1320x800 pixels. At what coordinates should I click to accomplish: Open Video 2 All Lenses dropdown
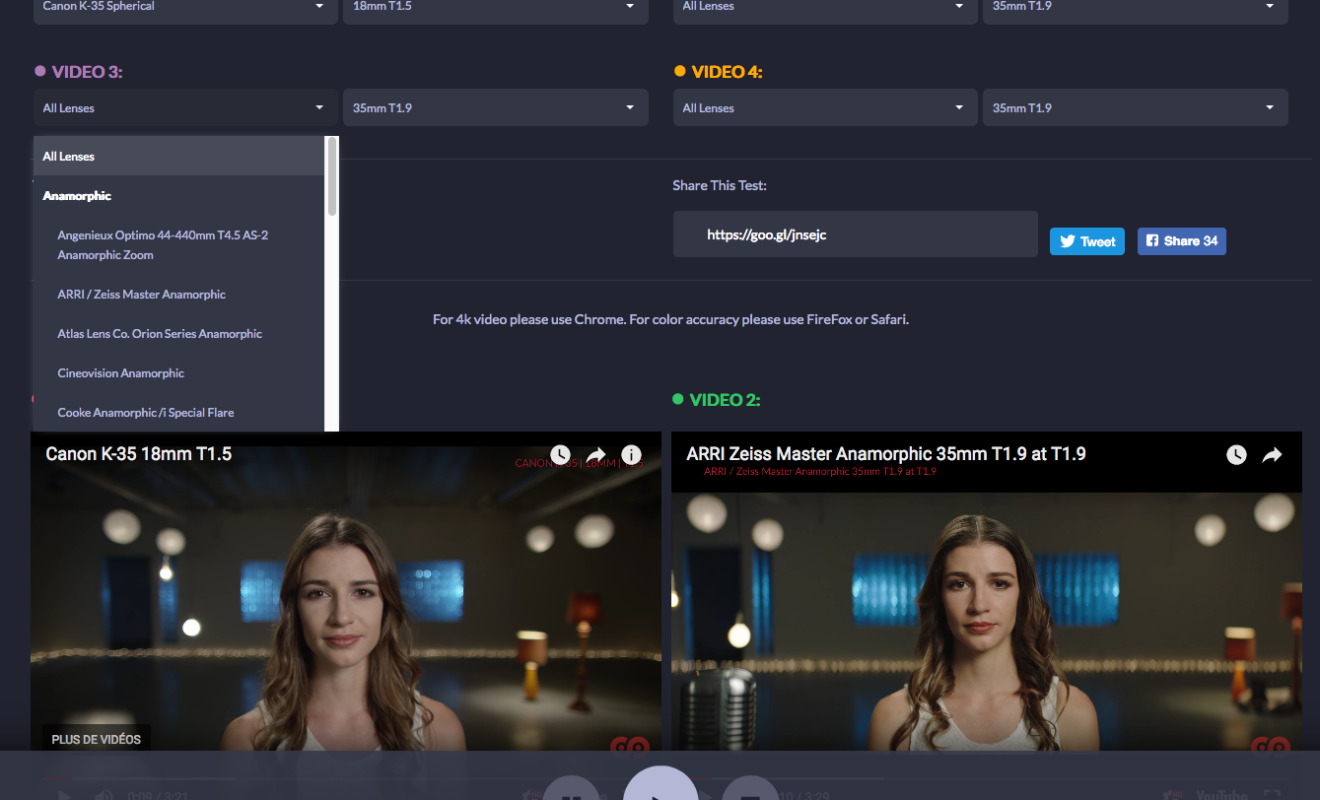(825, 8)
